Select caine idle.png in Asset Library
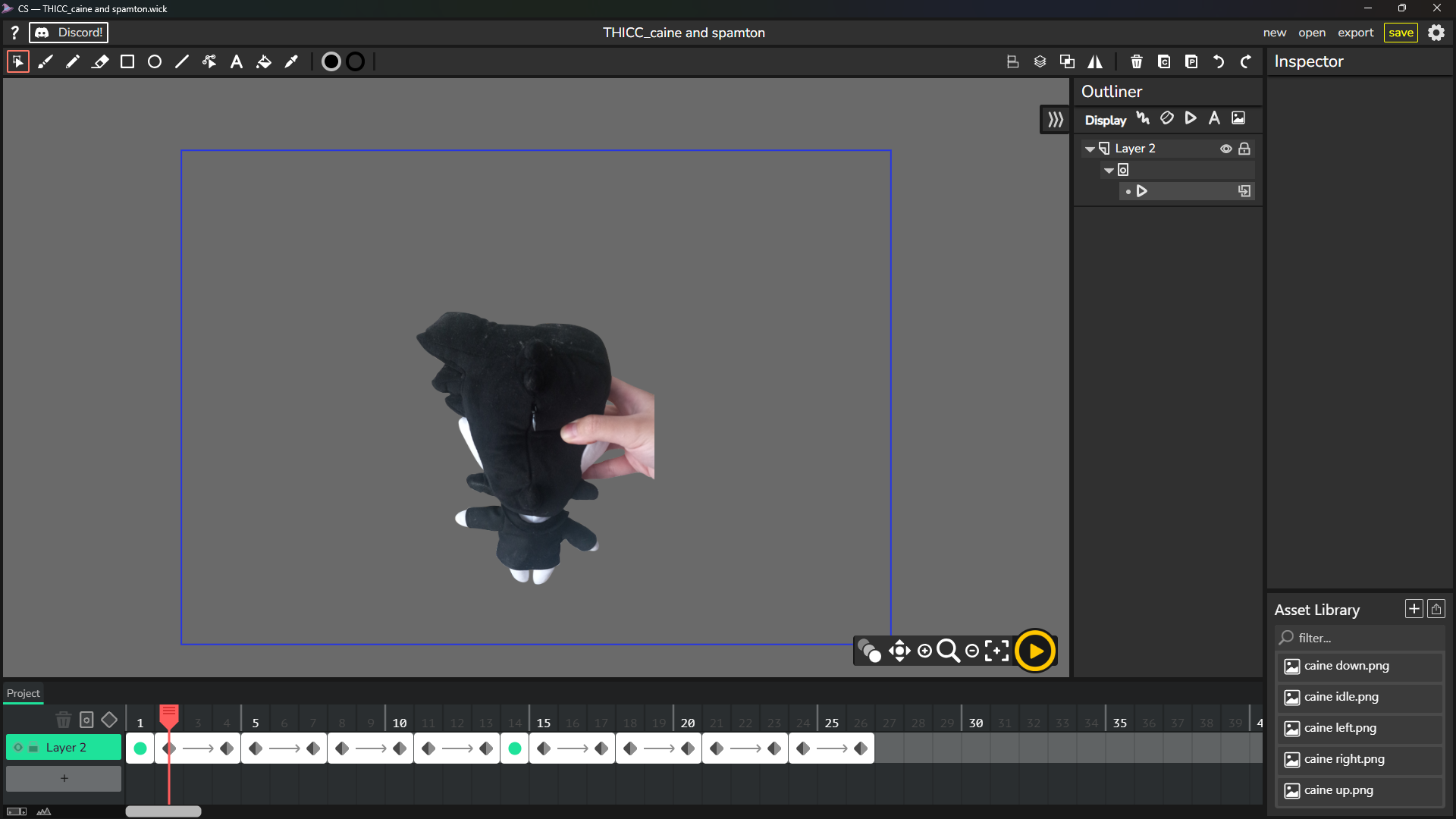 point(1341,697)
